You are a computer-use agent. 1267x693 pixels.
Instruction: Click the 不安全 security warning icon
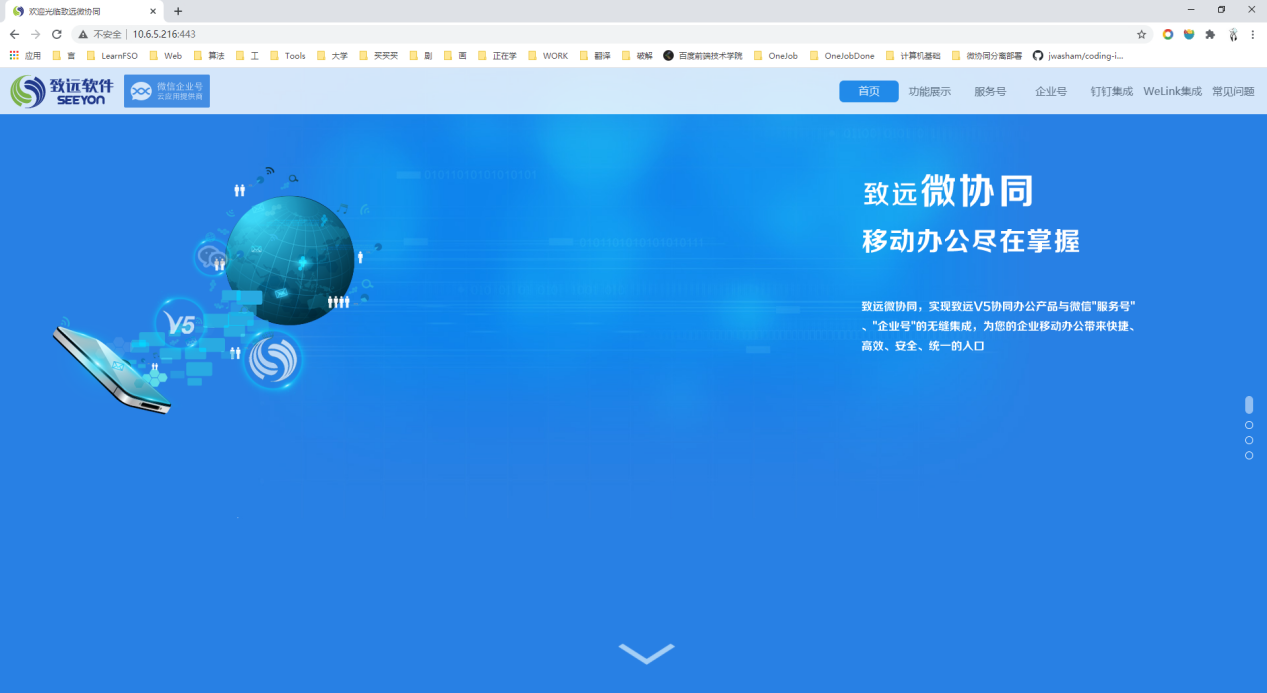pyautogui.click(x=83, y=34)
